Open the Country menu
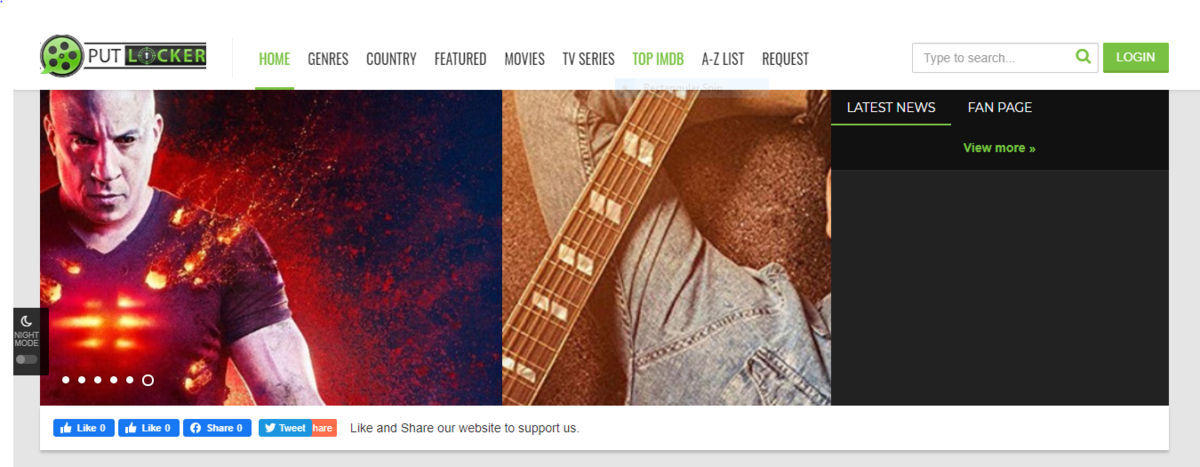The width and height of the screenshot is (1200, 467). coord(391,59)
